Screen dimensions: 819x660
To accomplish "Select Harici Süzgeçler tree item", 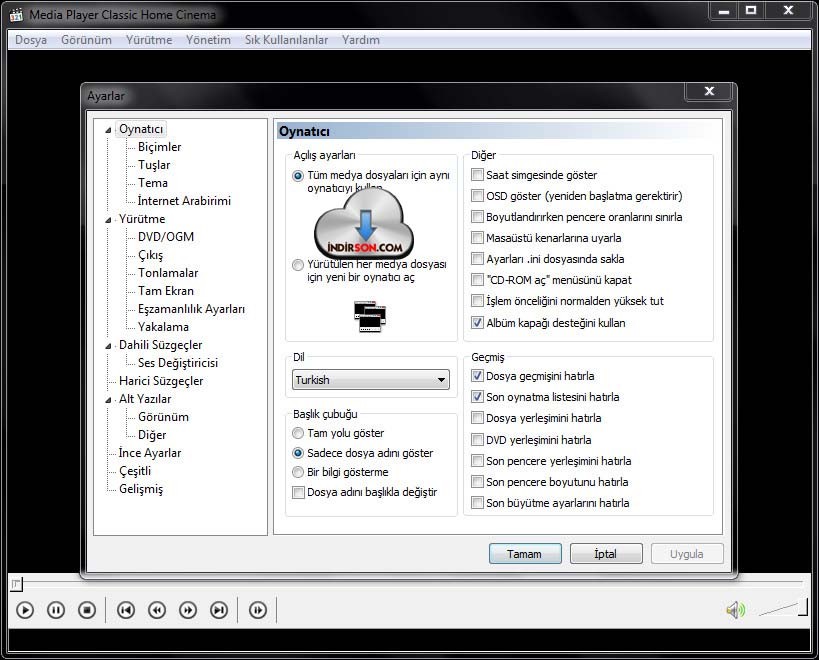I will (161, 381).
